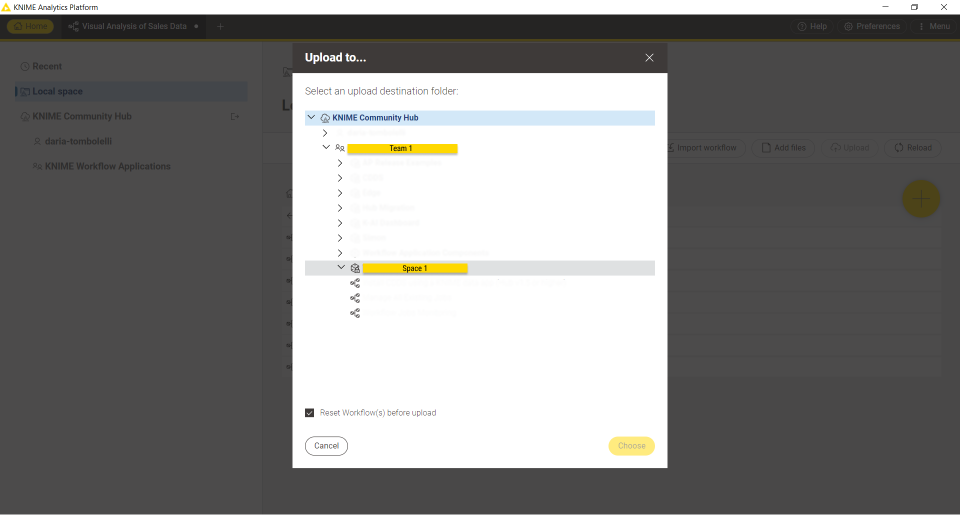Viewport: 960px width, 515px height.
Task: Collapse the KNIME Community Hub tree node
Action: [312, 118]
